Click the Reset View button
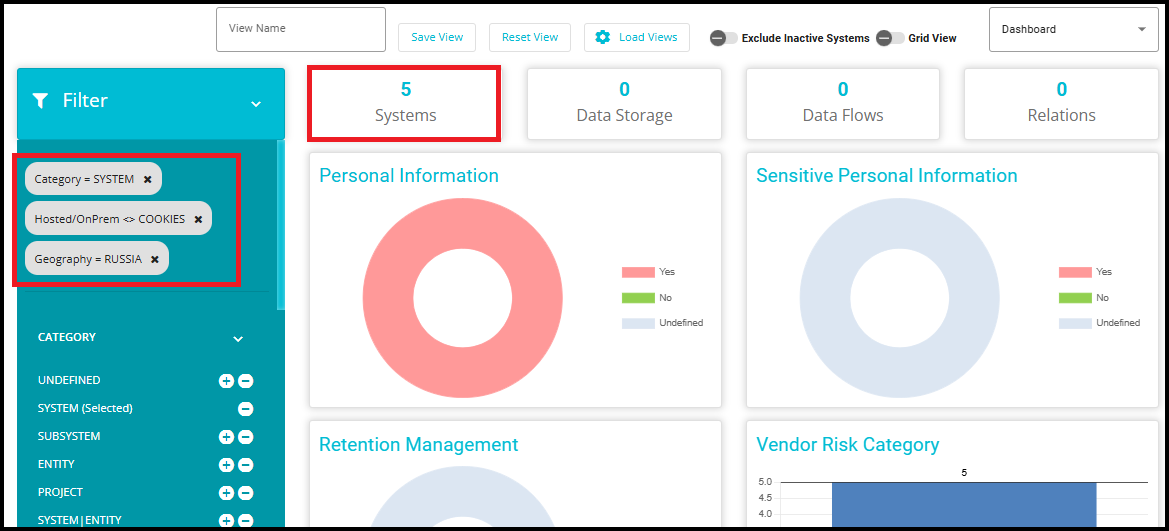 [x=530, y=37]
